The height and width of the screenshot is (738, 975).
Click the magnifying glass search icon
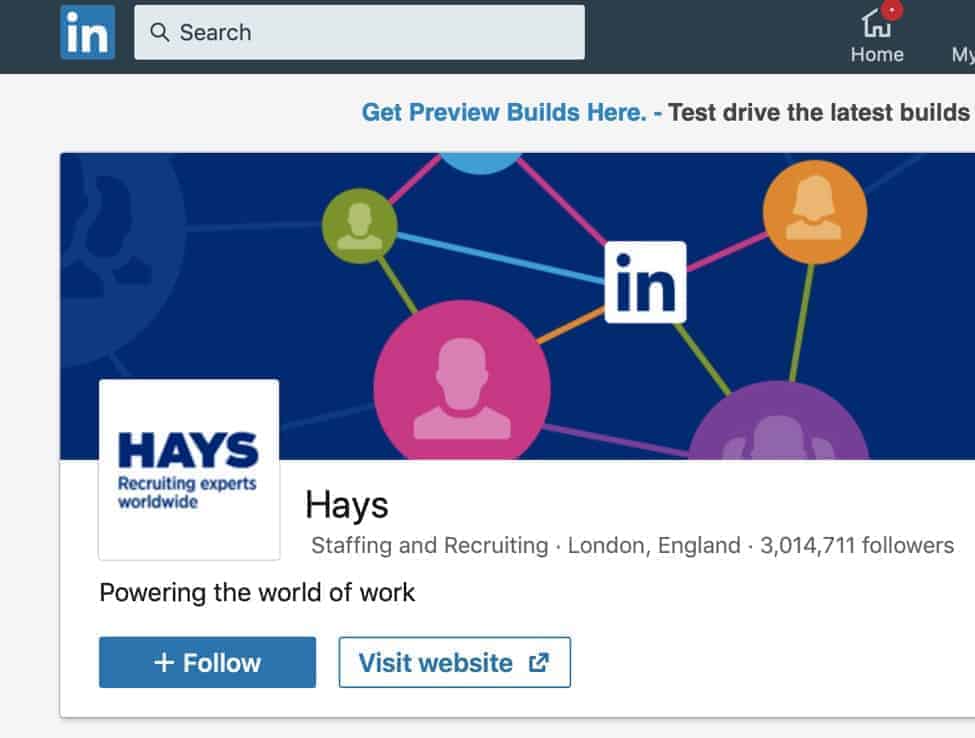click(160, 32)
